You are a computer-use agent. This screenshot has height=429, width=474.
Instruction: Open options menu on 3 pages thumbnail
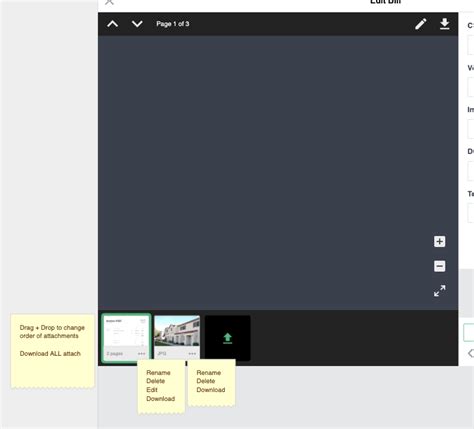pyautogui.click(x=141, y=354)
